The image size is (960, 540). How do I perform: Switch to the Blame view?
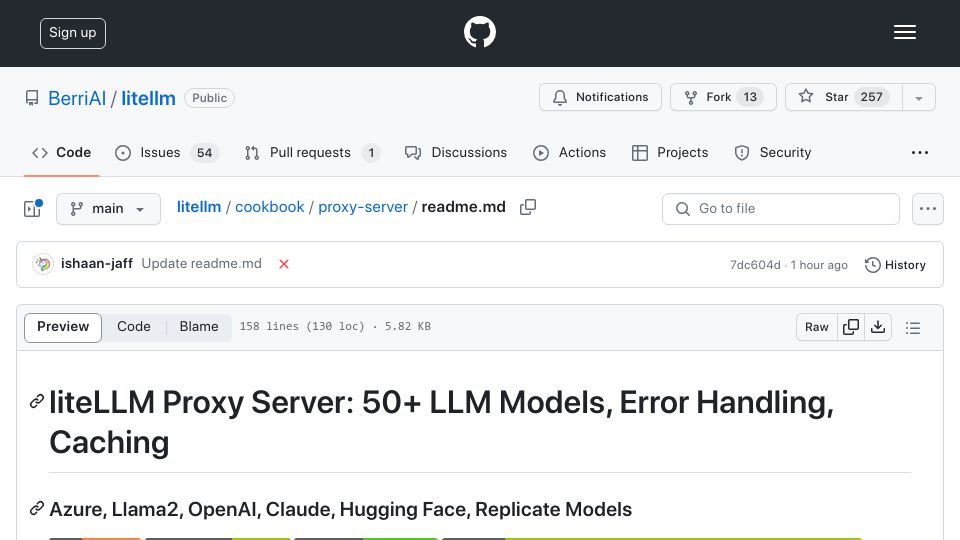pos(199,327)
